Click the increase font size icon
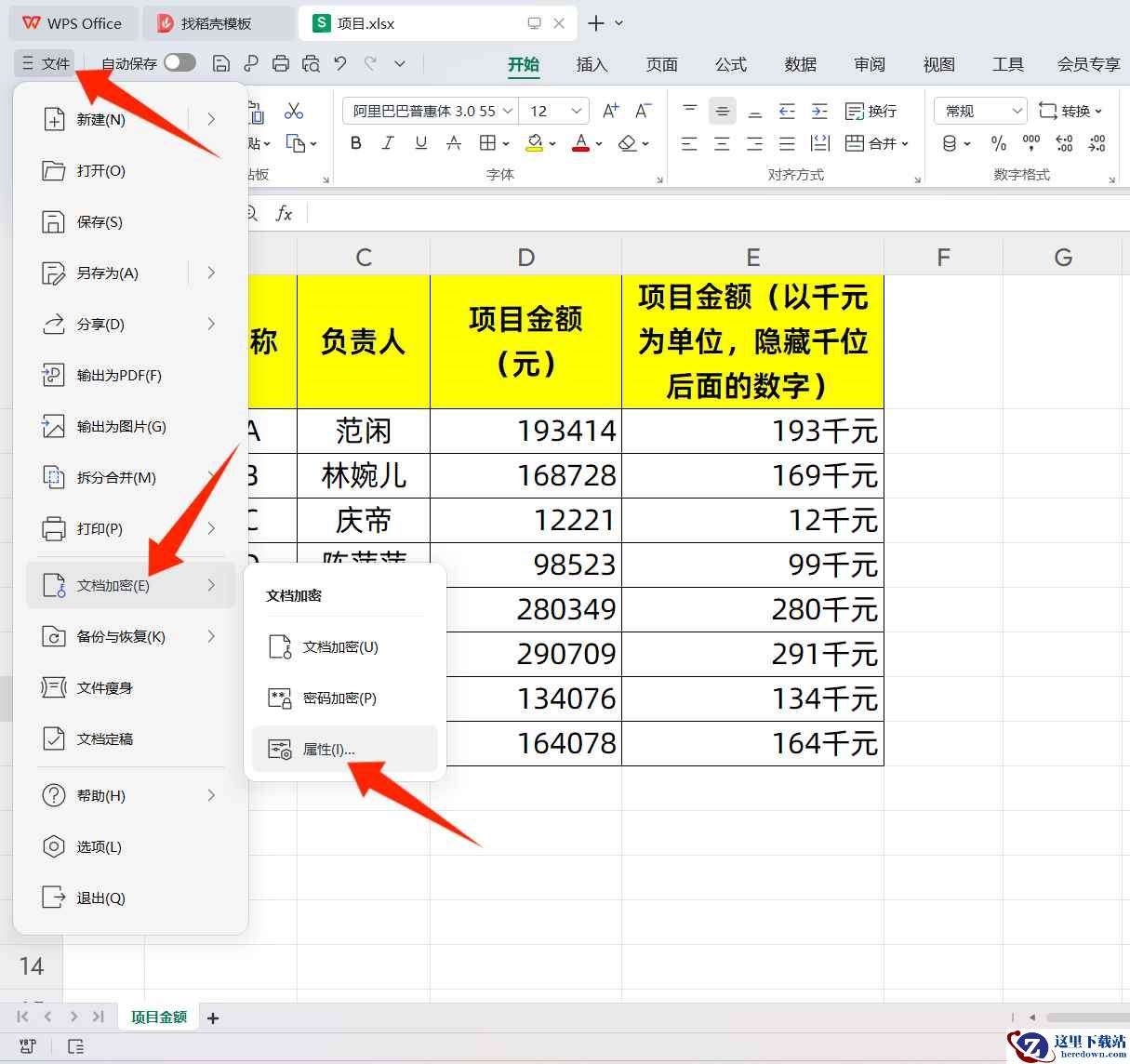This screenshot has width=1130, height=1064. tap(610, 111)
